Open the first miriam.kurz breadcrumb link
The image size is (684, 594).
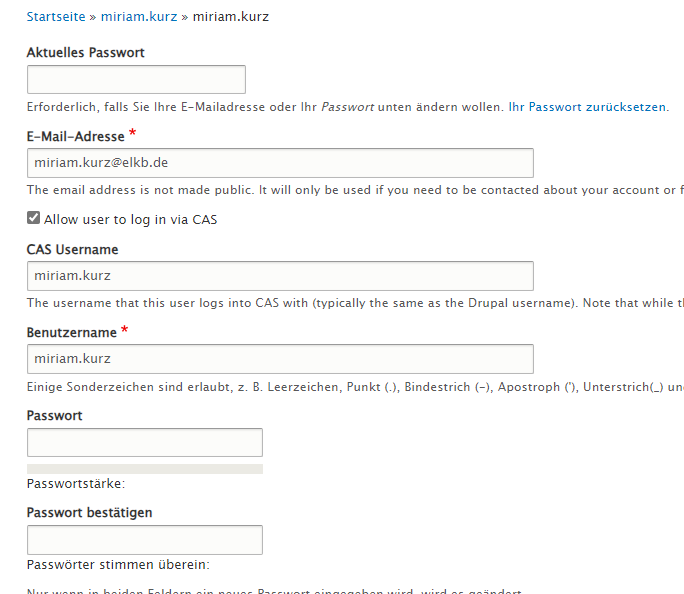pyautogui.click(x=139, y=17)
